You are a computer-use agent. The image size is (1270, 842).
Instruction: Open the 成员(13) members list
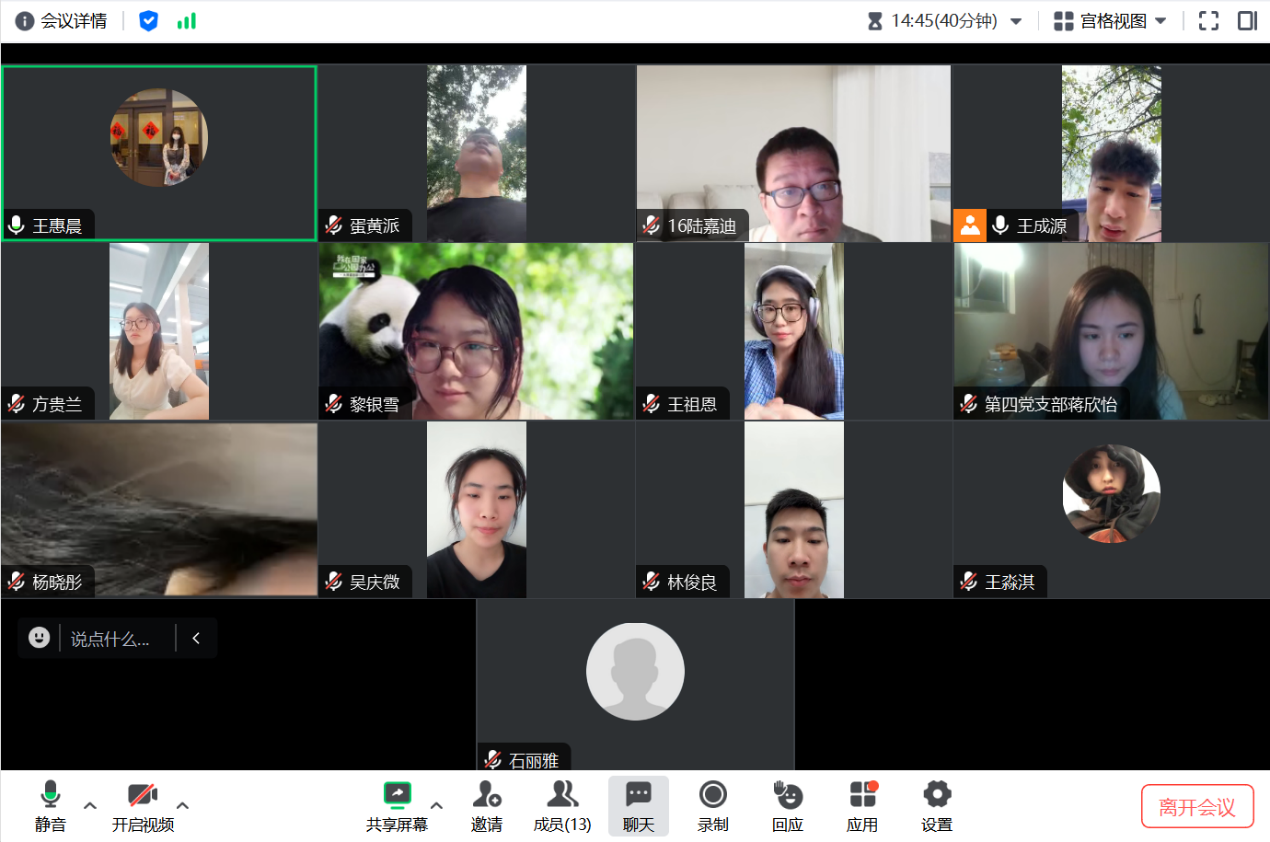(562, 805)
